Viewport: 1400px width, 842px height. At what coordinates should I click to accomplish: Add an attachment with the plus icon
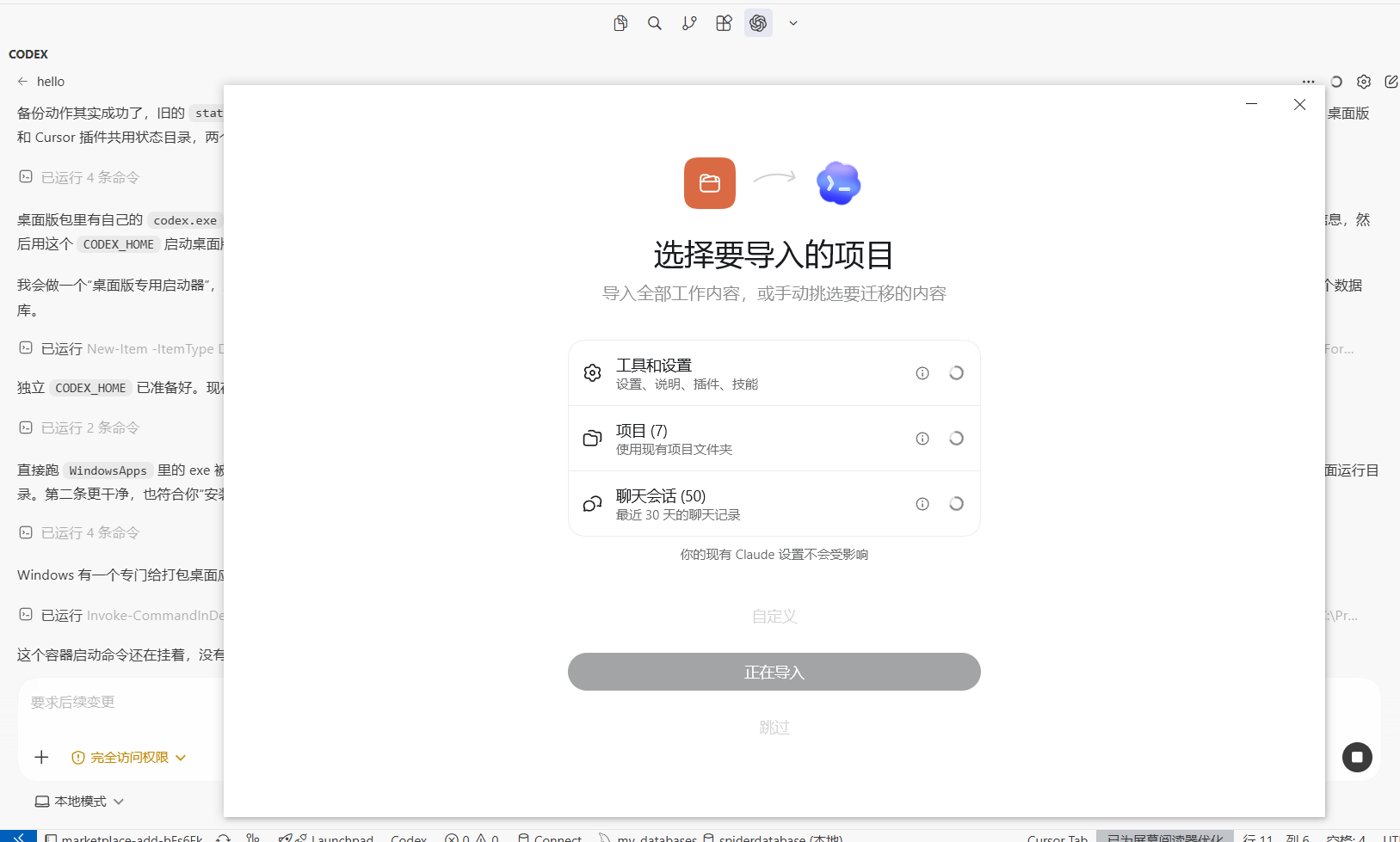pyautogui.click(x=41, y=757)
